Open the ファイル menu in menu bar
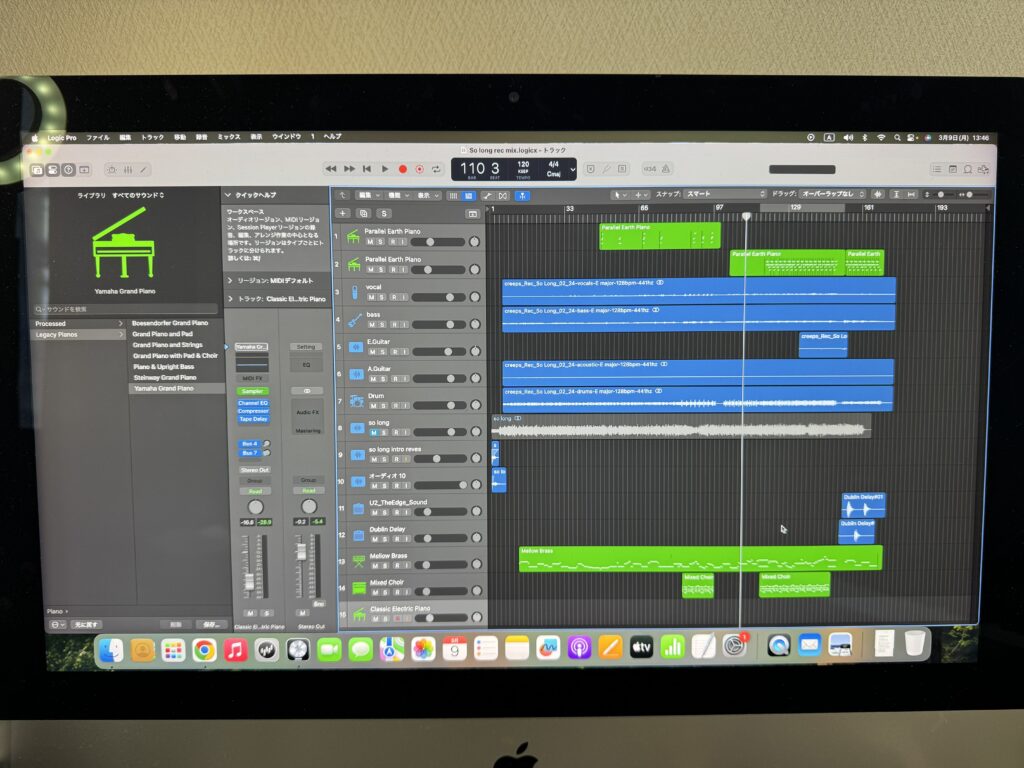Viewport: 1024px width, 768px height. [98, 138]
